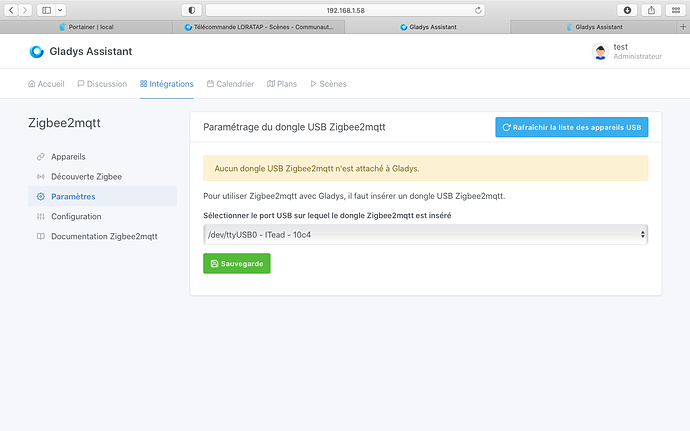This screenshot has height=431, width=690.
Task: Open new tab with plus icon
Action: pyautogui.click(x=683, y=27)
